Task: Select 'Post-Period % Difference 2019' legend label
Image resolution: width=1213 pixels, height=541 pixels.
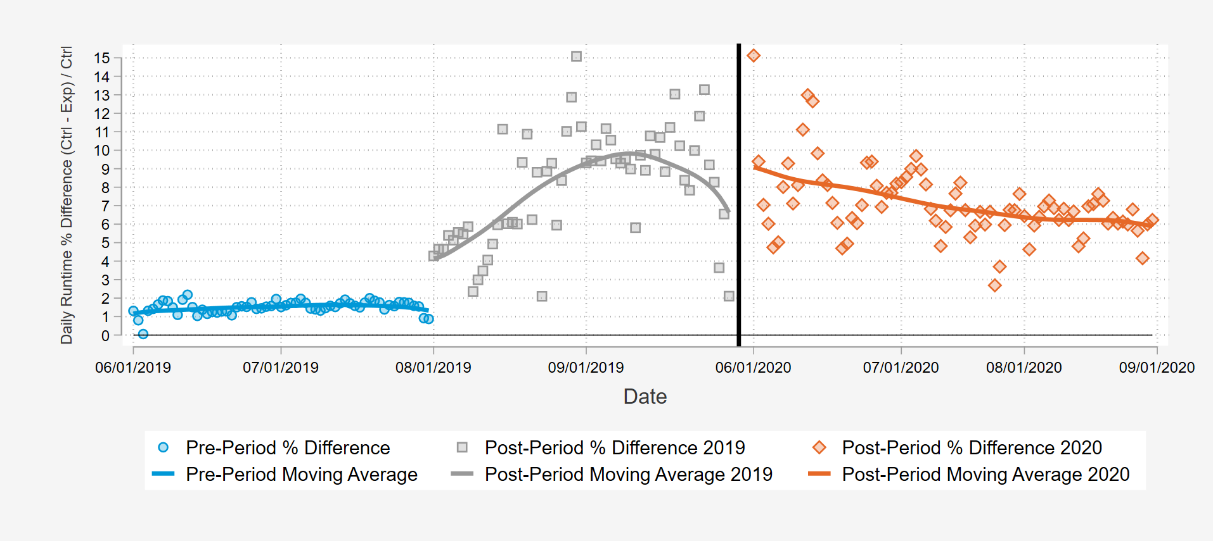Action: point(614,447)
